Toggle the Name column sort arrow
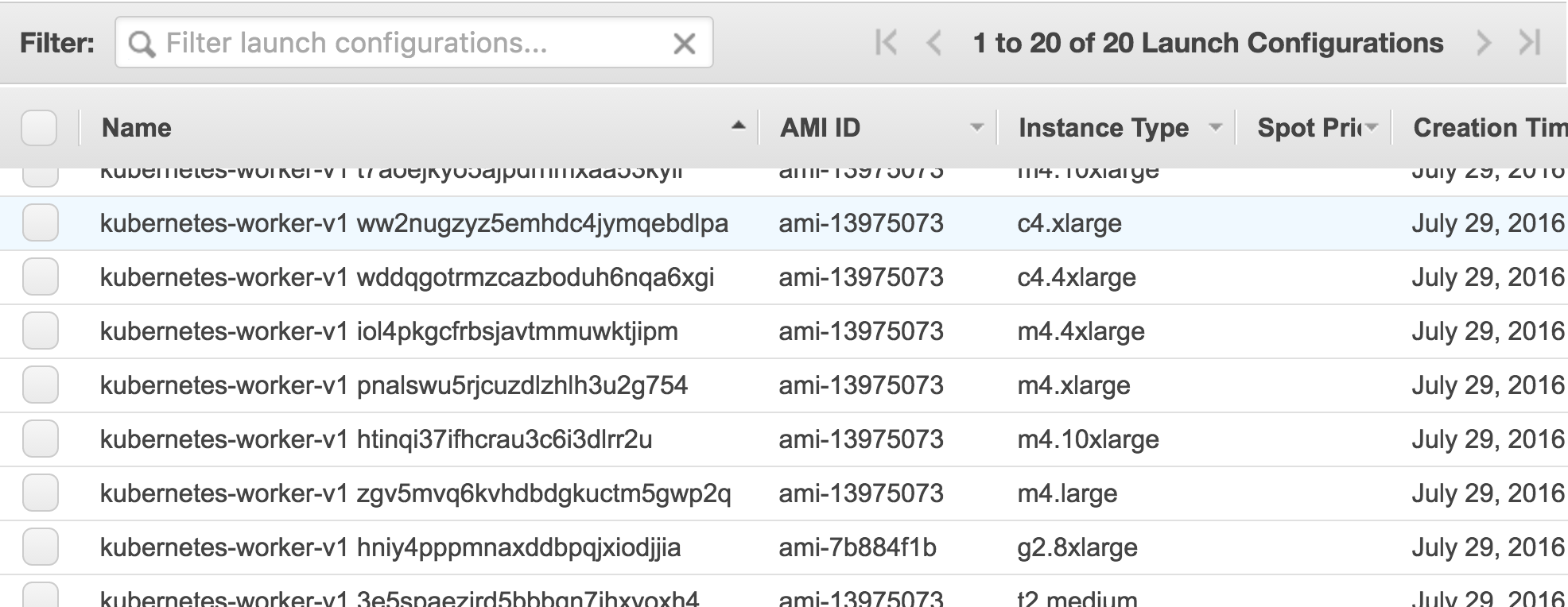Screen dimensions: 1568x607 coord(739,126)
